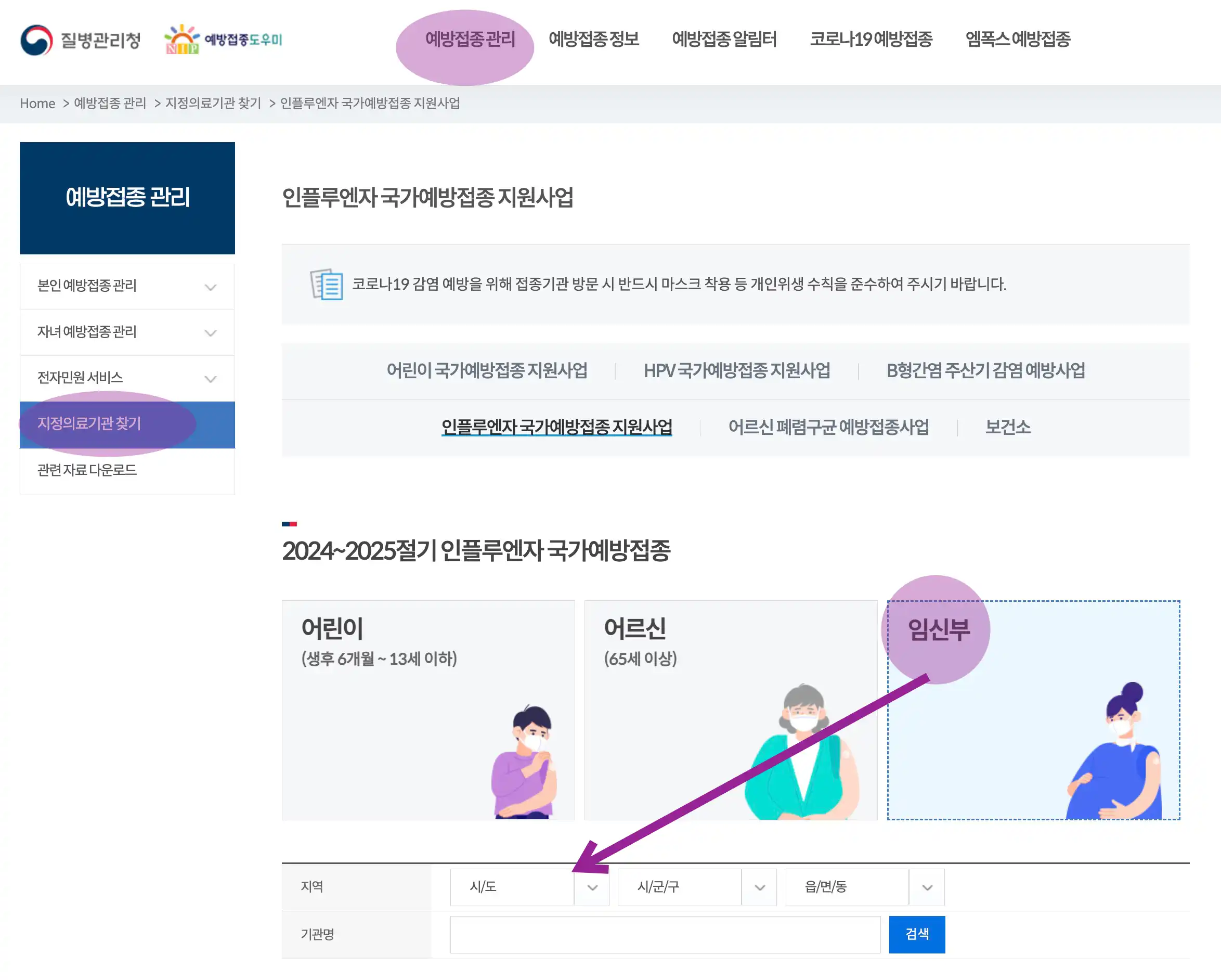Expand the 자녀 예방접종 관리 sidebar menu
1221x980 pixels.
coord(127,332)
